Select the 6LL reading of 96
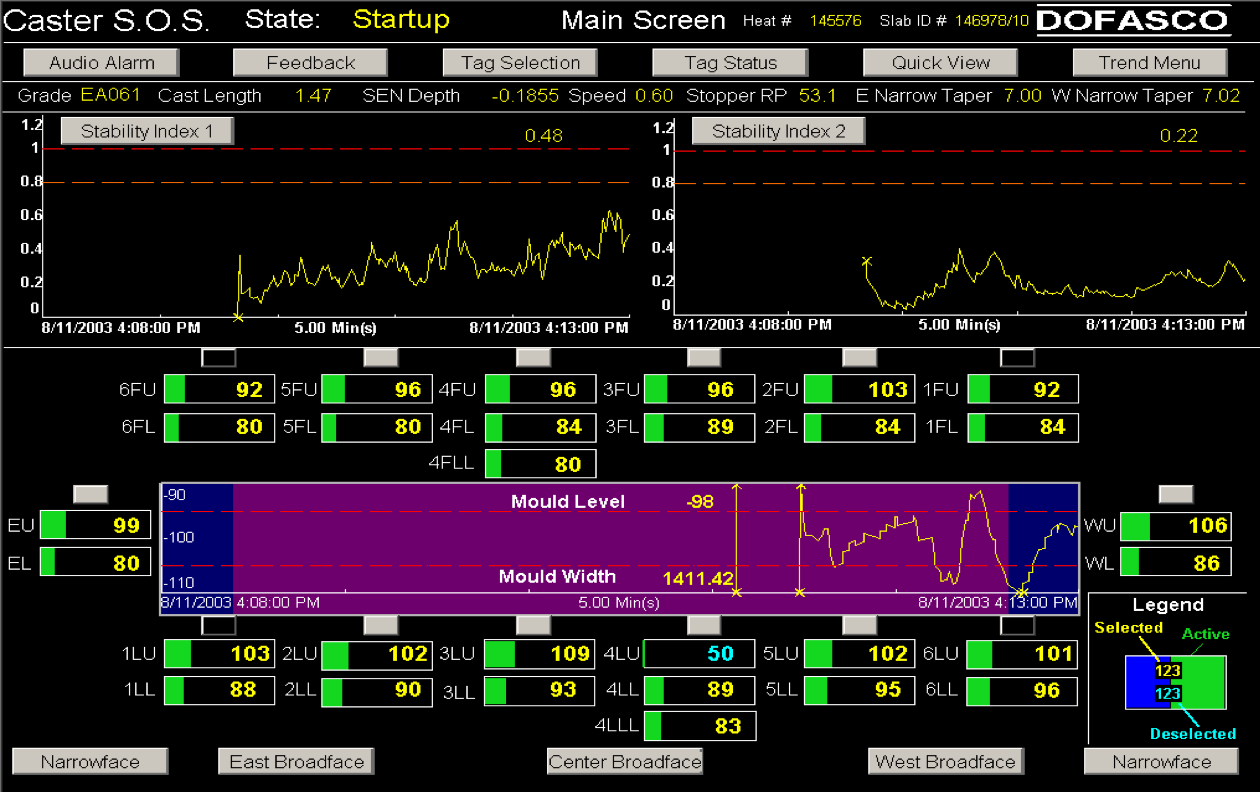1260x792 pixels. click(1021, 691)
